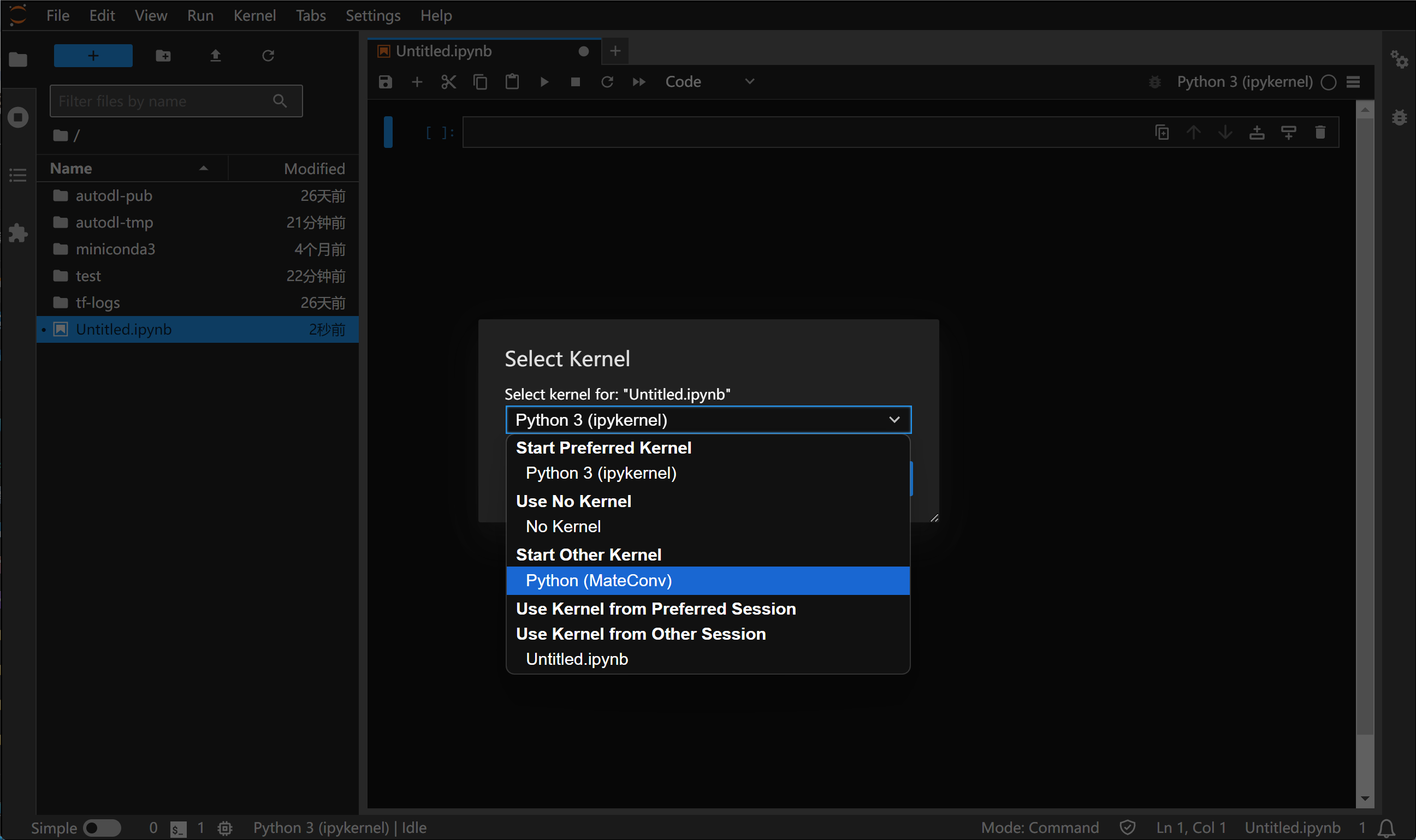1416x840 pixels.
Task: Save the Untitled.ipynb notebook
Action: [384, 81]
